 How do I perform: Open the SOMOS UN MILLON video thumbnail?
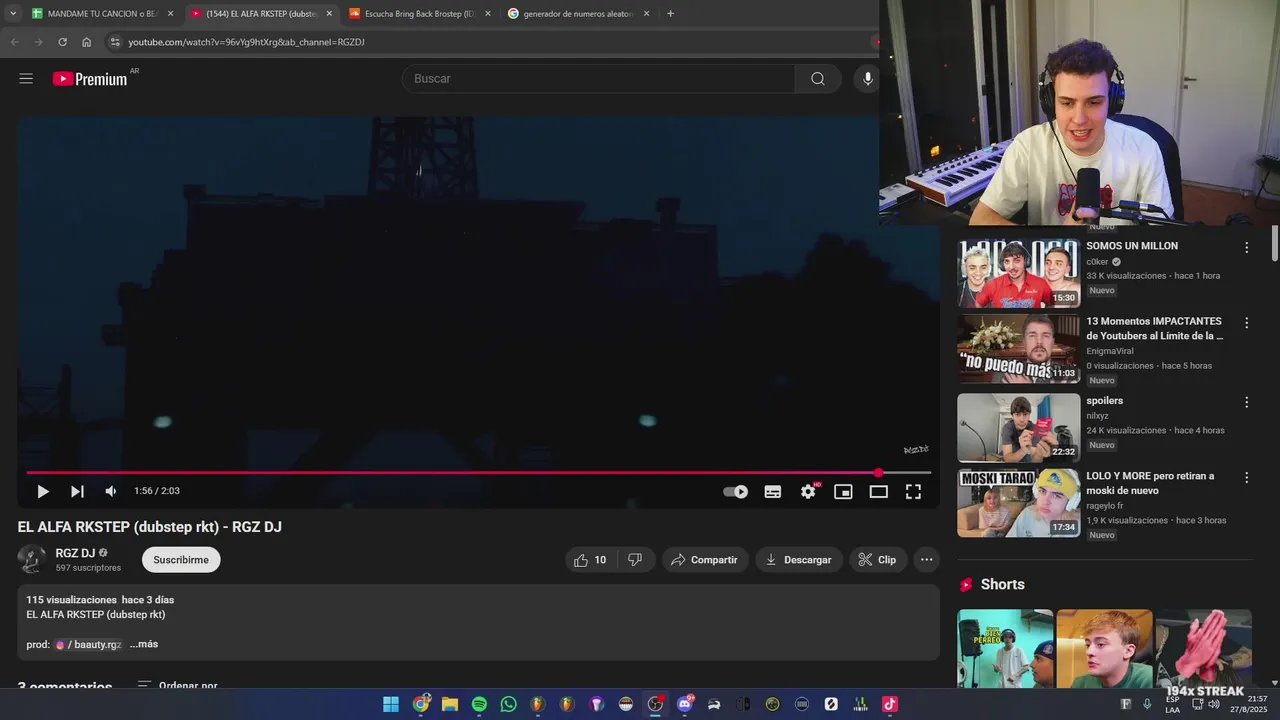[x=1018, y=273]
